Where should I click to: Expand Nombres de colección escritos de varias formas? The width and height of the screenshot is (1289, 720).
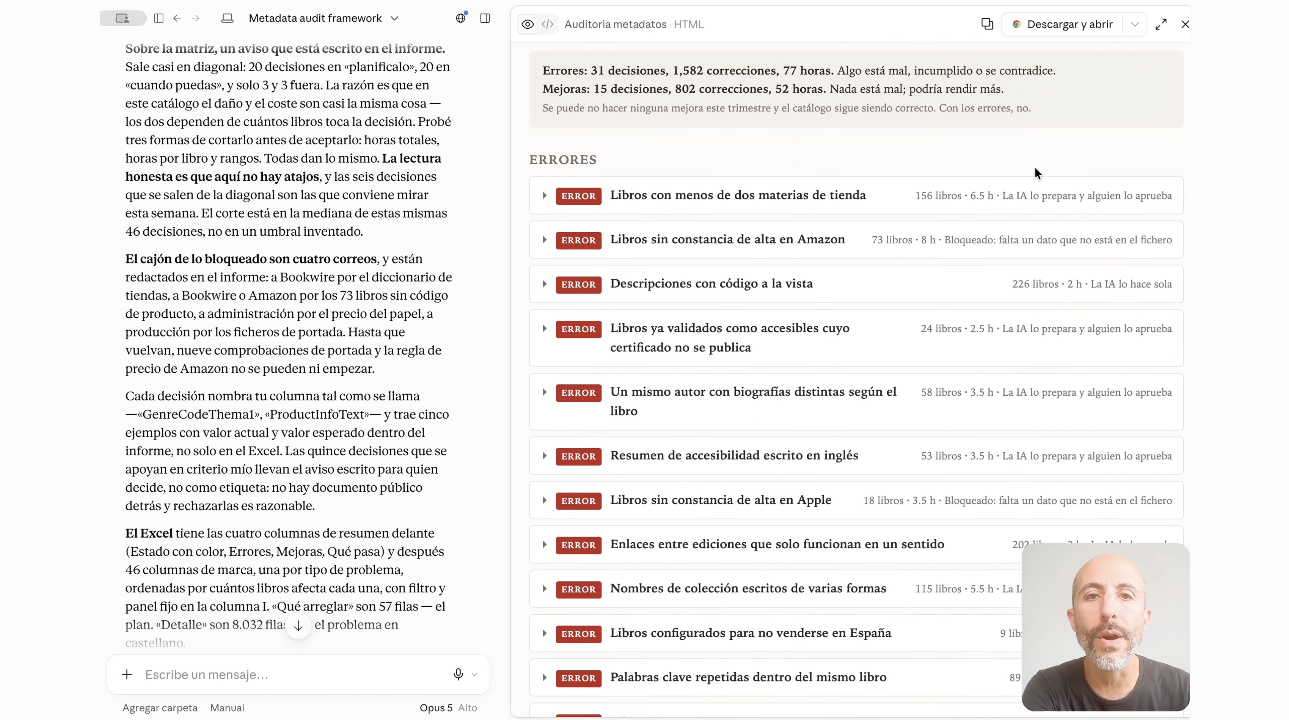[856, 589]
